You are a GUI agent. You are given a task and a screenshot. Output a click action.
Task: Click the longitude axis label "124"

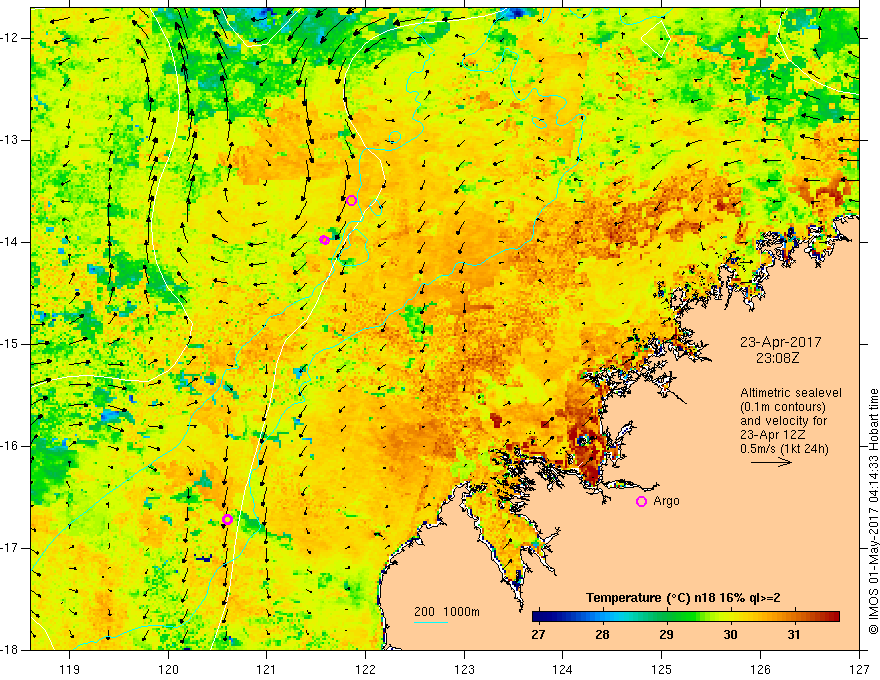(x=563, y=669)
